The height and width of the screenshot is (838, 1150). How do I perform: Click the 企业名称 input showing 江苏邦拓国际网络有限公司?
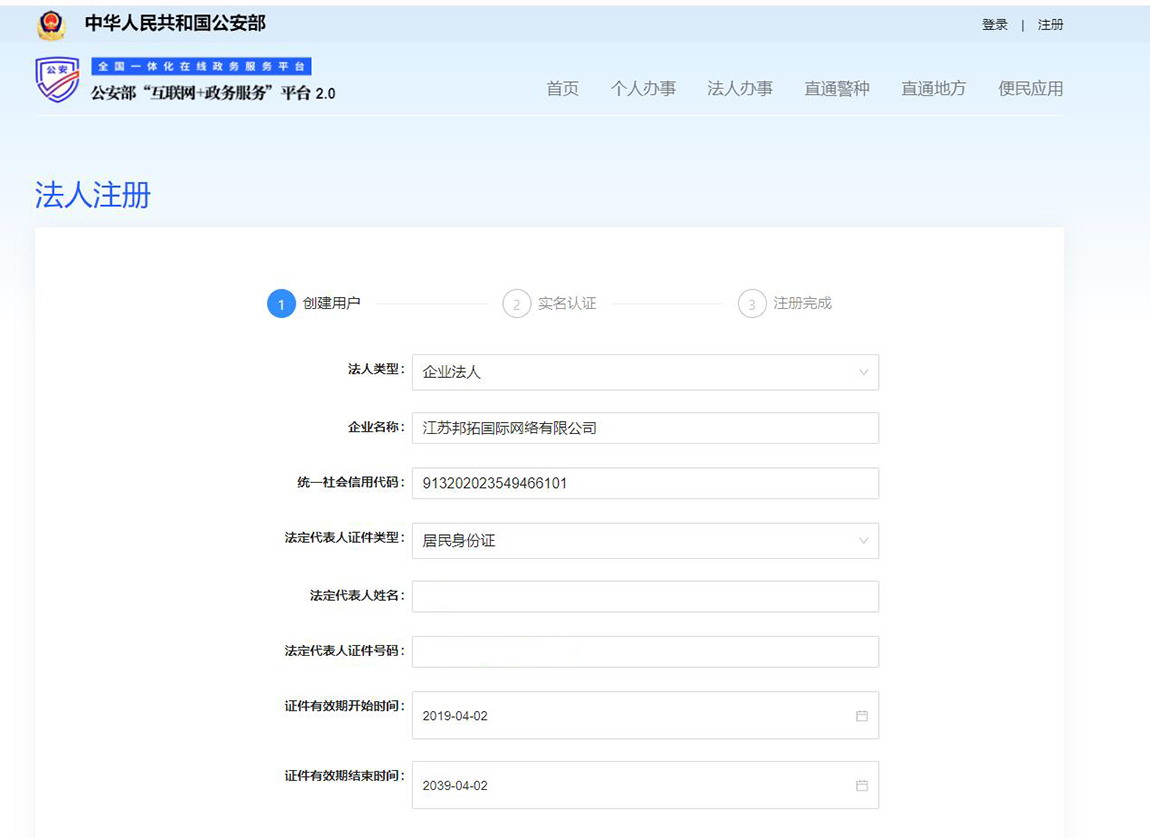[645, 427]
